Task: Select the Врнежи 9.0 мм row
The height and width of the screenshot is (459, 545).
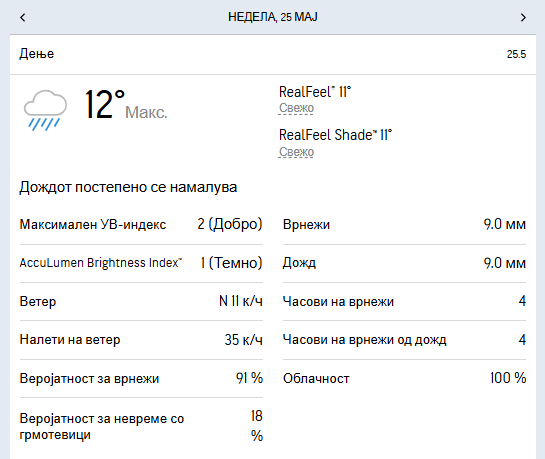Action: [404, 224]
